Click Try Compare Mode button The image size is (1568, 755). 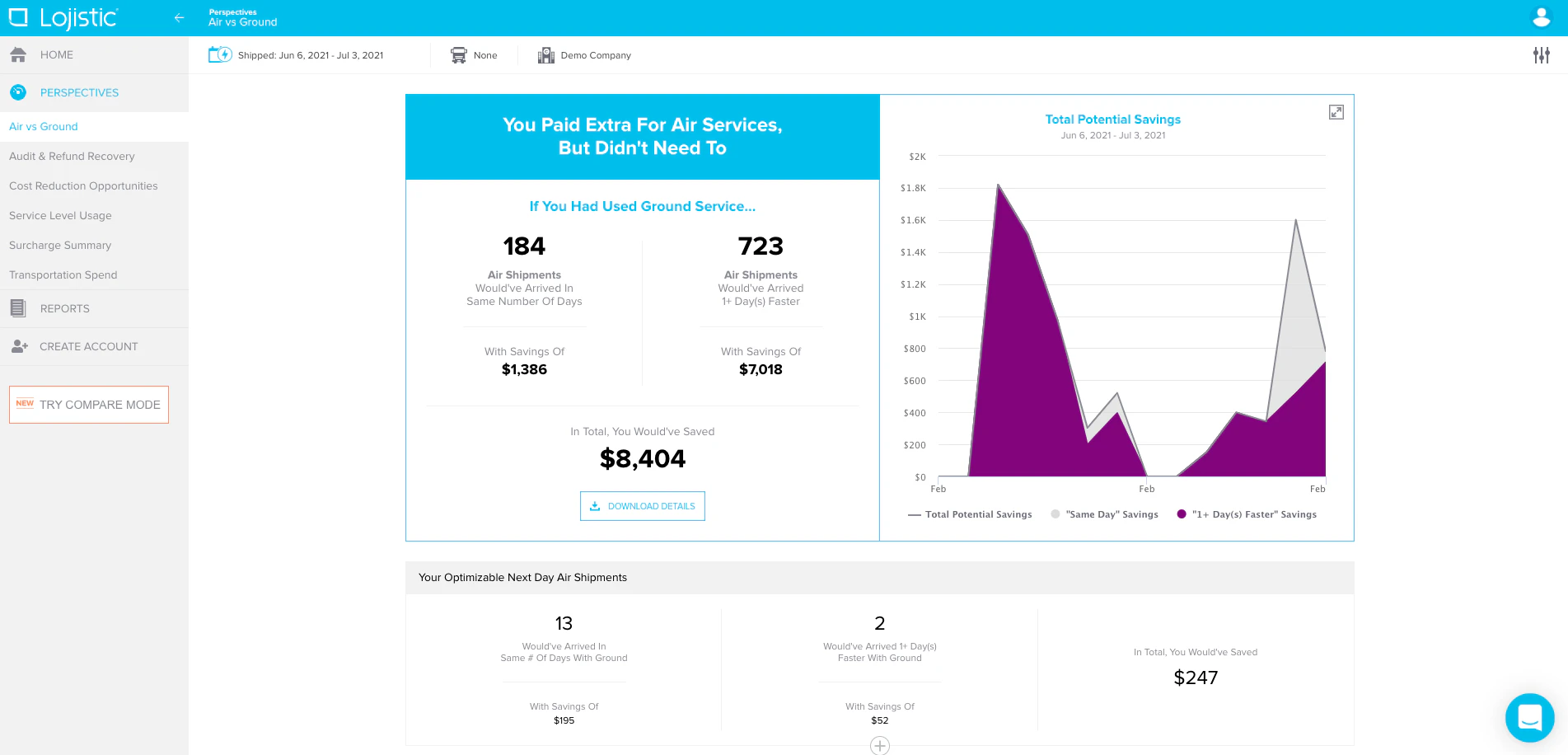pos(89,405)
